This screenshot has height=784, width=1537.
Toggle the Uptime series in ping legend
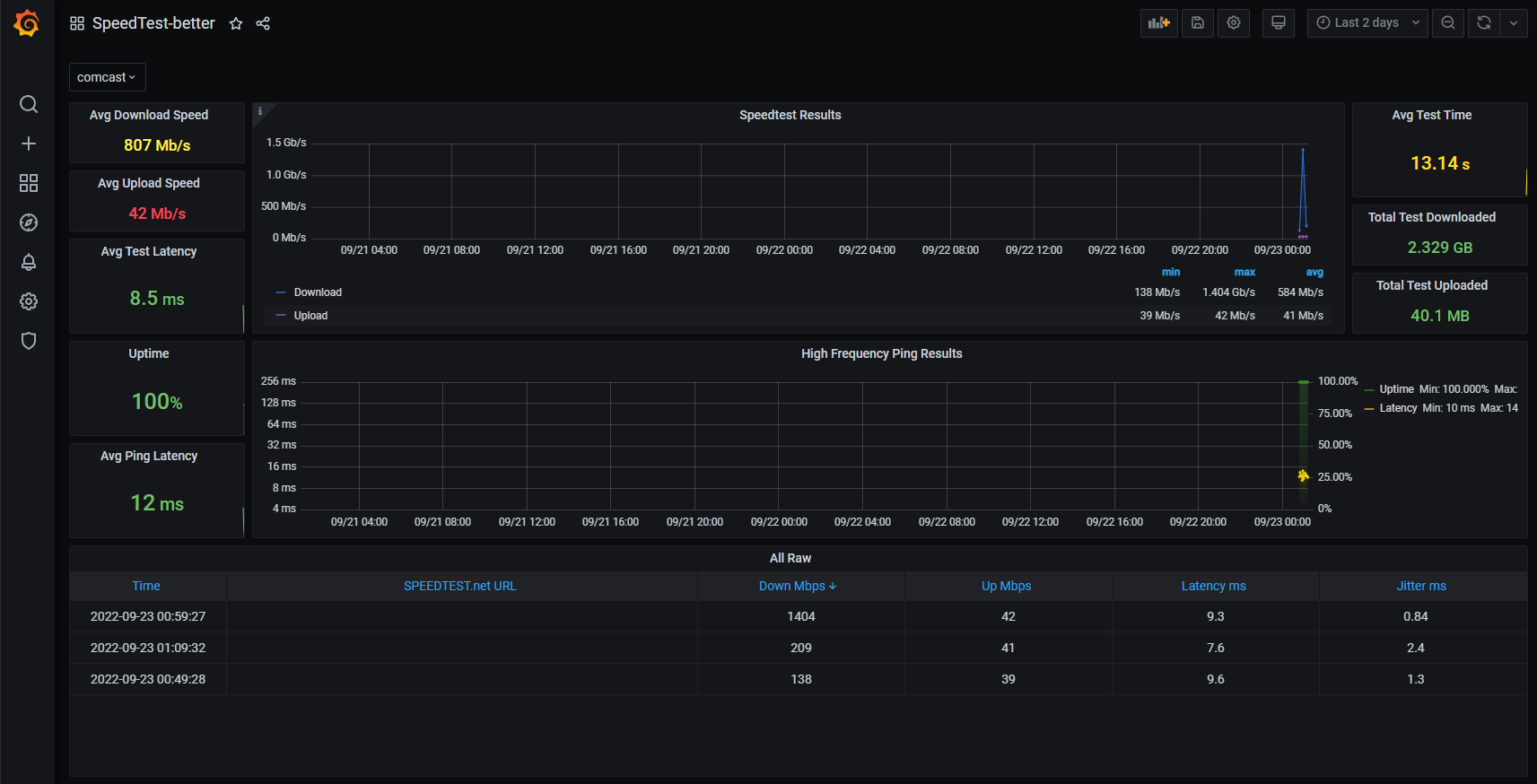click(1396, 389)
